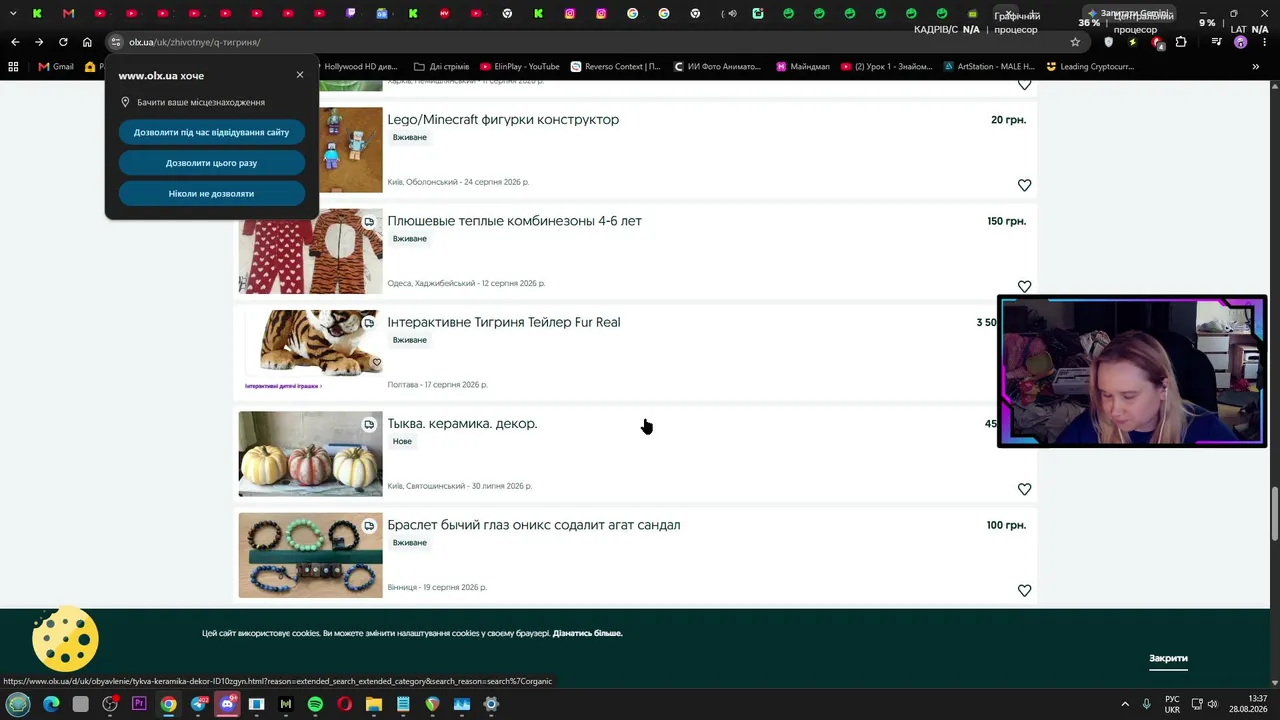The height and width of the screenshot is (720, 1280).
Task: Open the browser extensions menu
Action: (1181, 42)
